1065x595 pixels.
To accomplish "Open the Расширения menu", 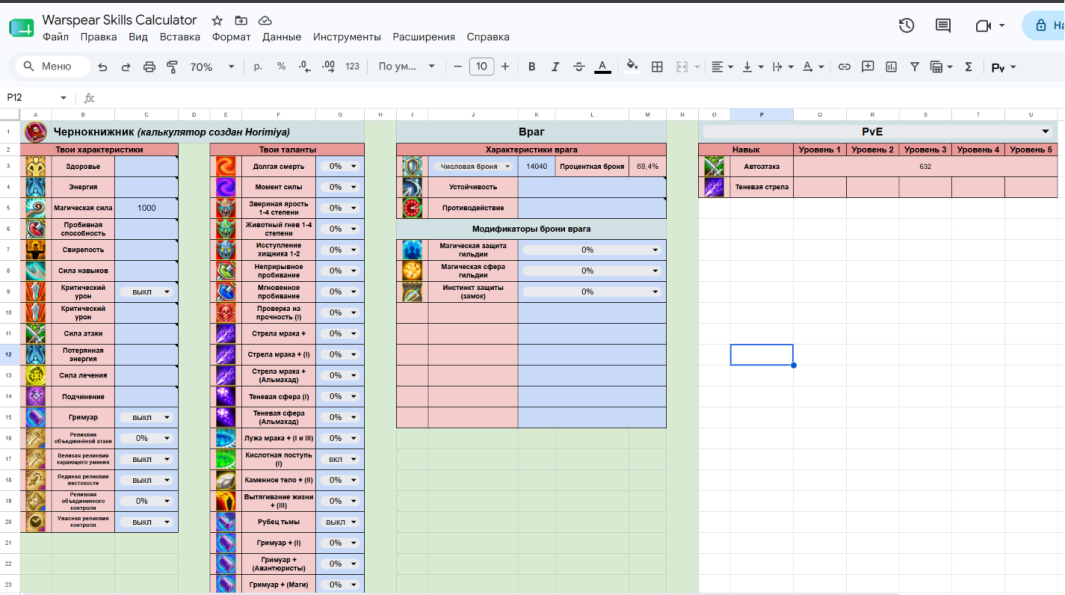I will [x=423, y=37].
